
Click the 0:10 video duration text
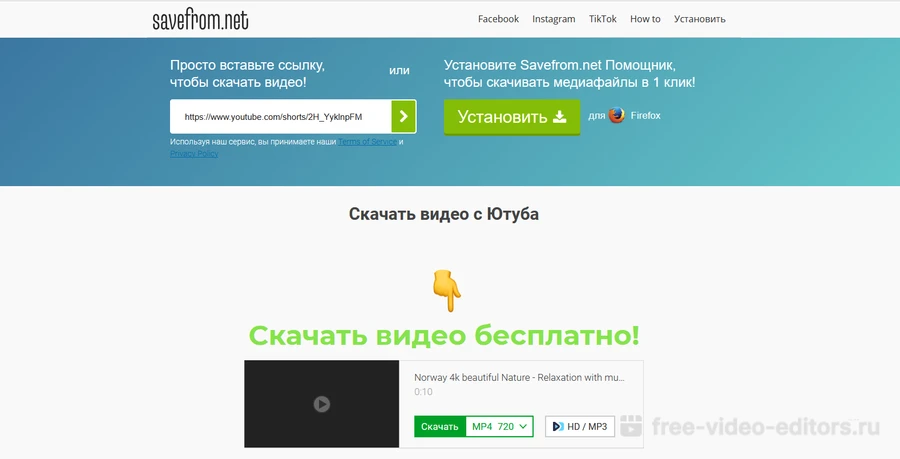[x=423, y=392]
